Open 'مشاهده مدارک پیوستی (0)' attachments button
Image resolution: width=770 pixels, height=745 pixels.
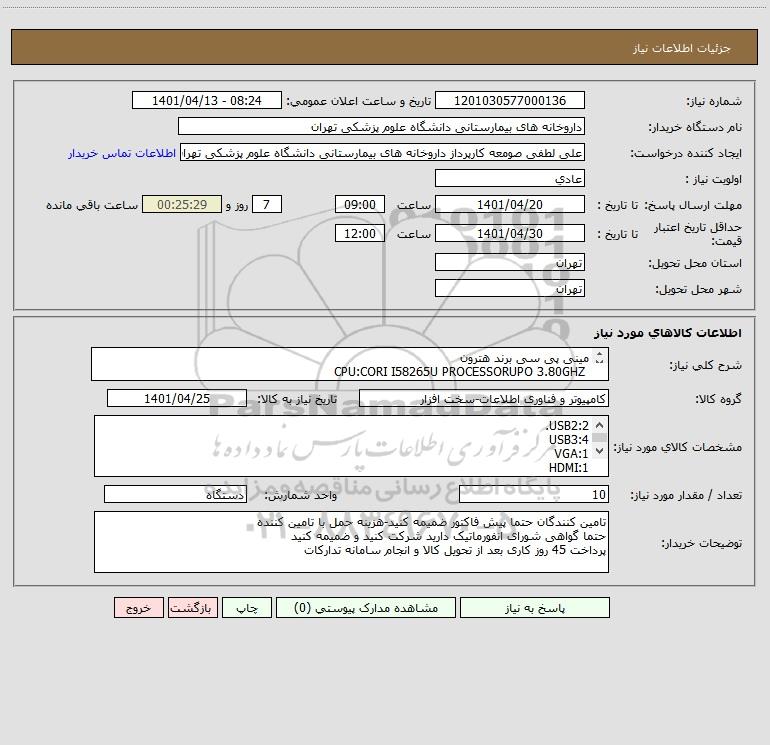coord(366,608)
